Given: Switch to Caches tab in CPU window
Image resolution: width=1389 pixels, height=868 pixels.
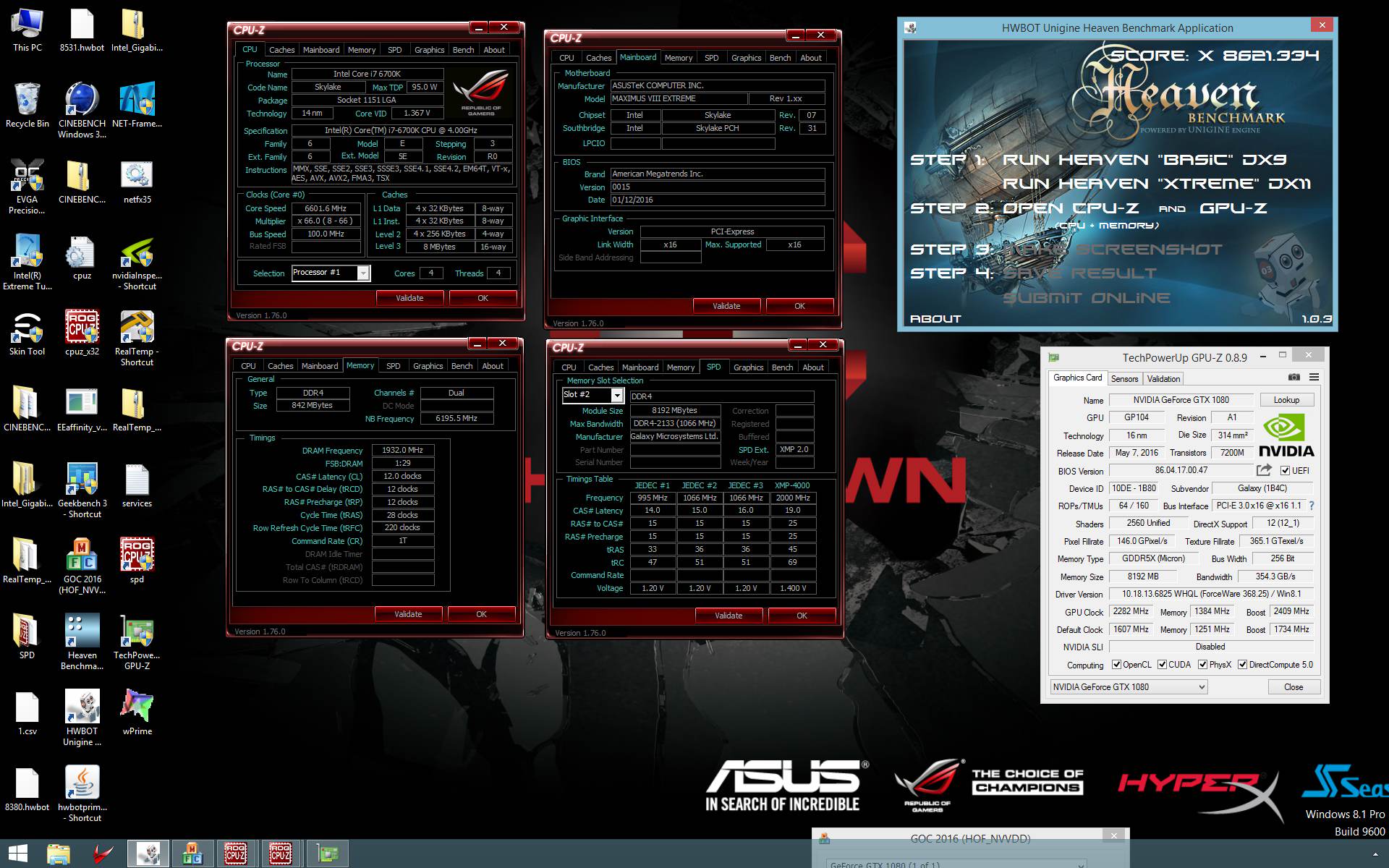Looking at the screenshot, I should tap(281, 50).
